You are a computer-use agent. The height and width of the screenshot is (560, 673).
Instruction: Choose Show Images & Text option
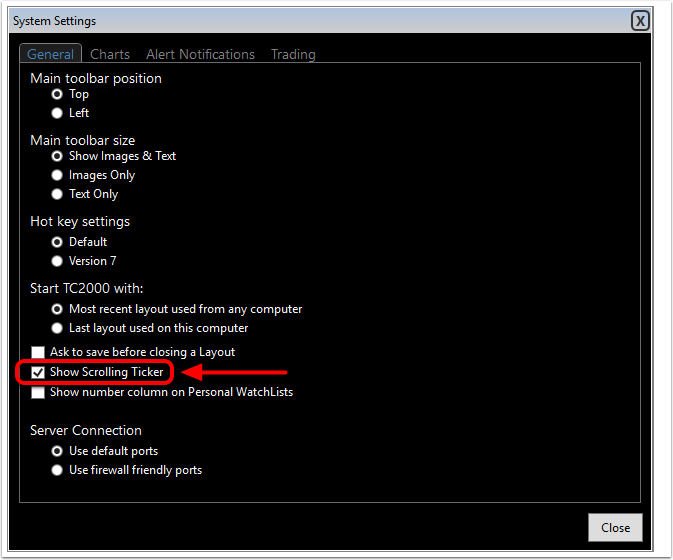(57, 156)
